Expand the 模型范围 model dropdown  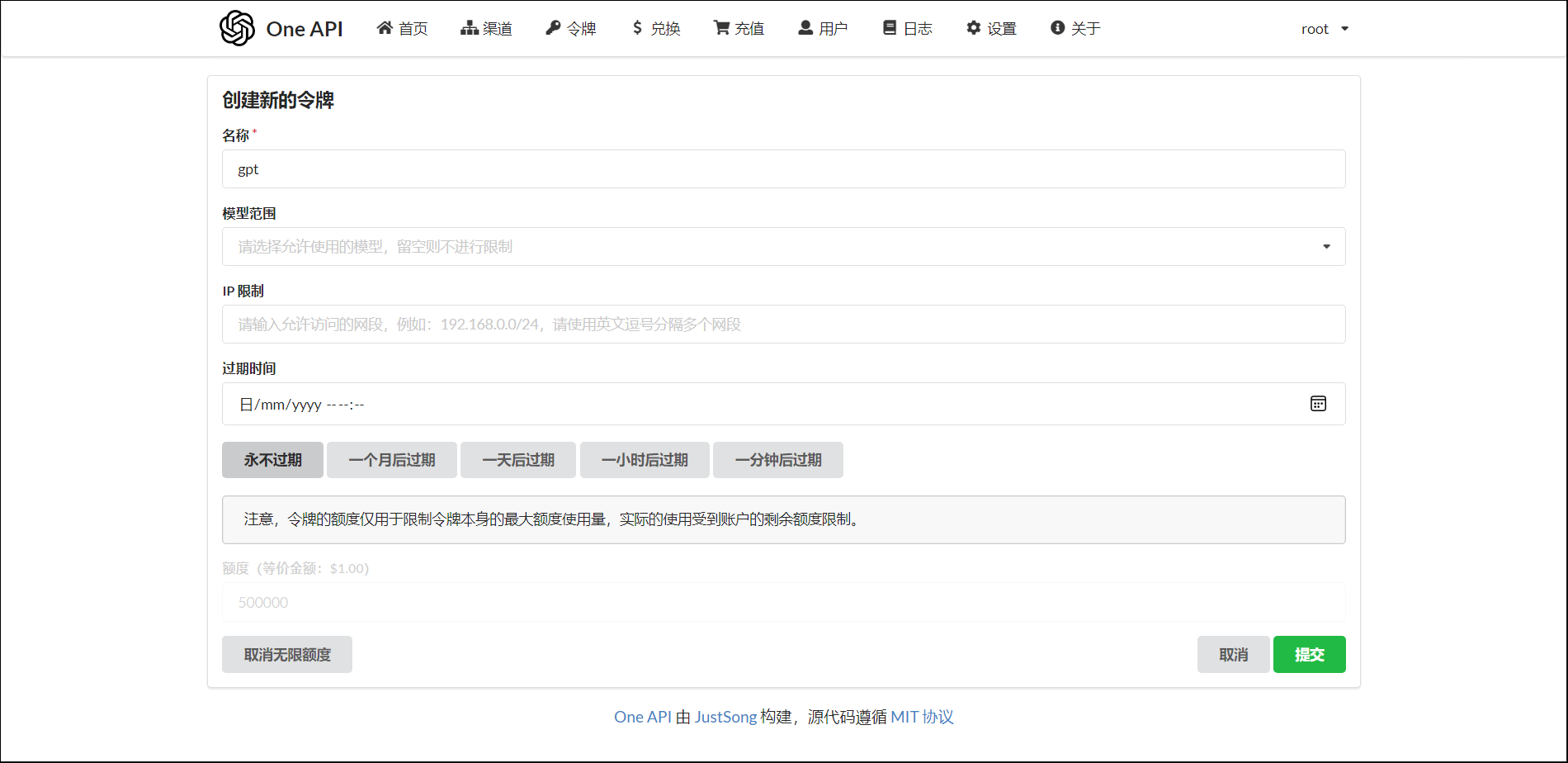(x=1326, y=247)
